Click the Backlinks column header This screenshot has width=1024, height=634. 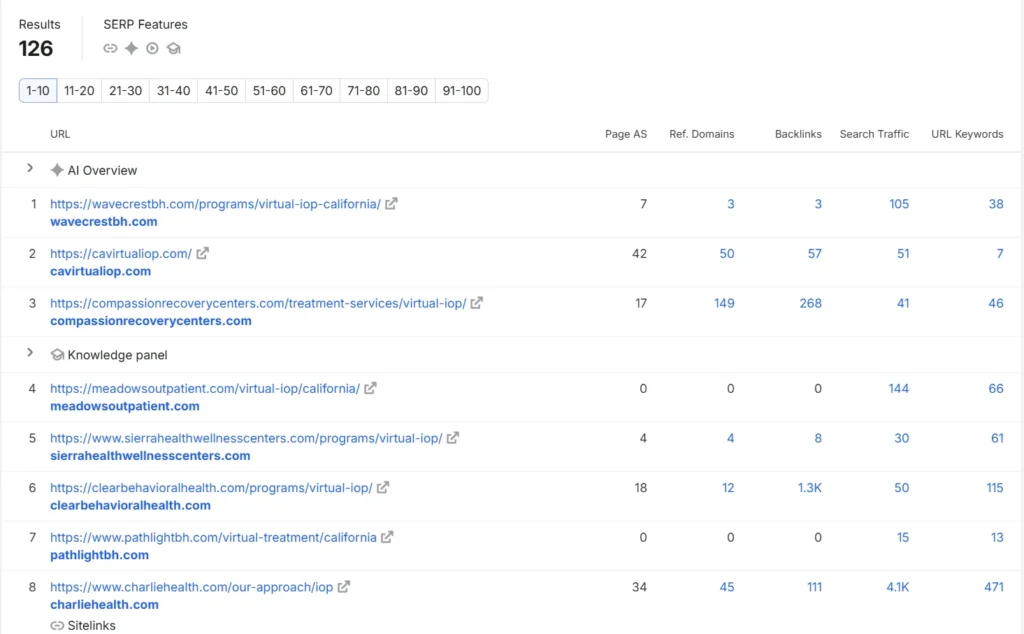point(798,134)
